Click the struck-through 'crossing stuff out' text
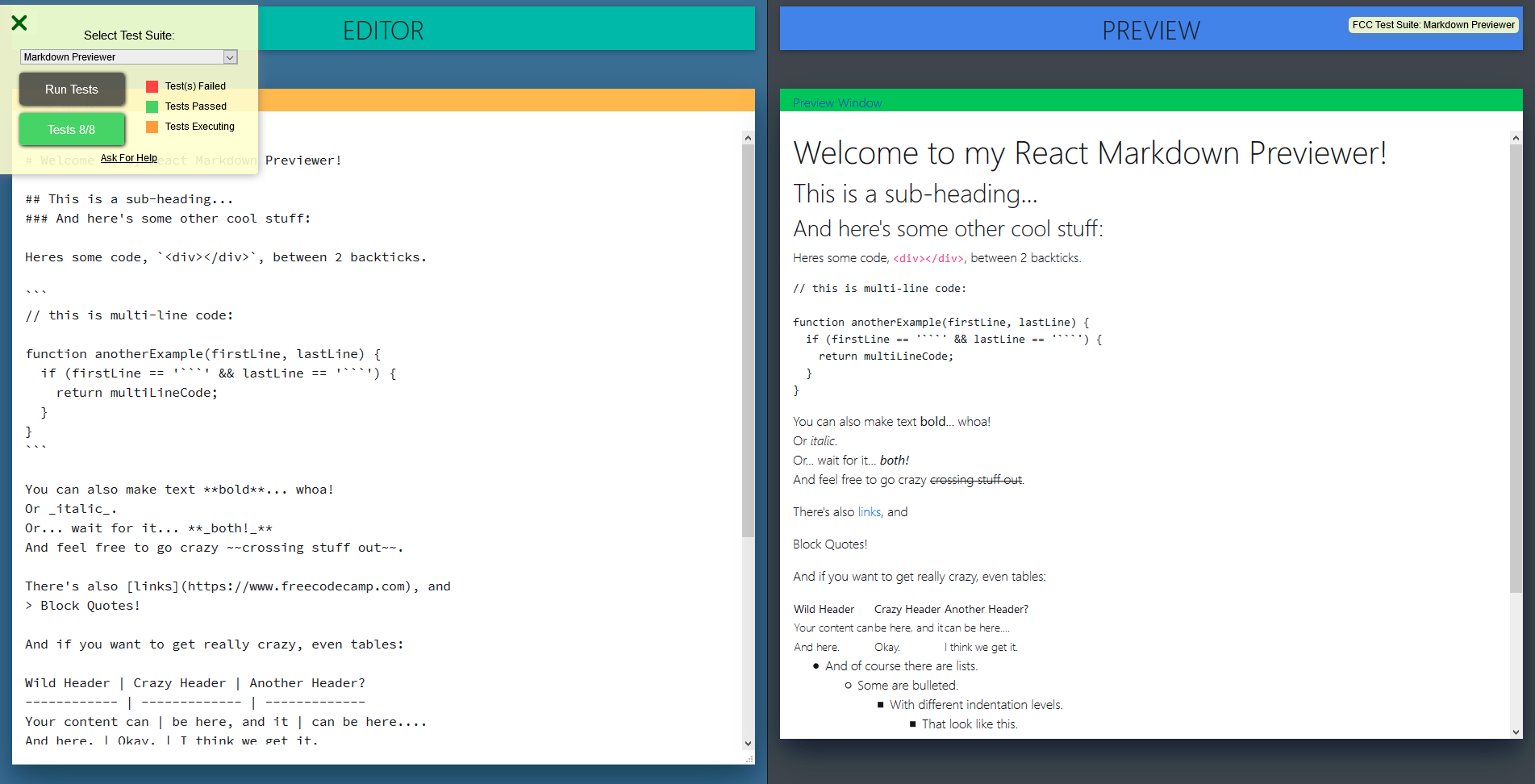The image size is (1535, 784). pyautogui.click(x=976, y=480)
